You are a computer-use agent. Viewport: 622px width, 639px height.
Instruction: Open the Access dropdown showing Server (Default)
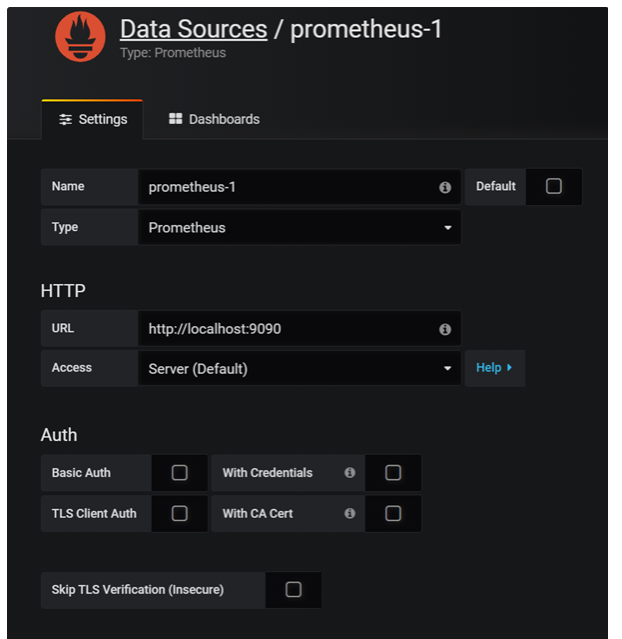coord(299,368)
